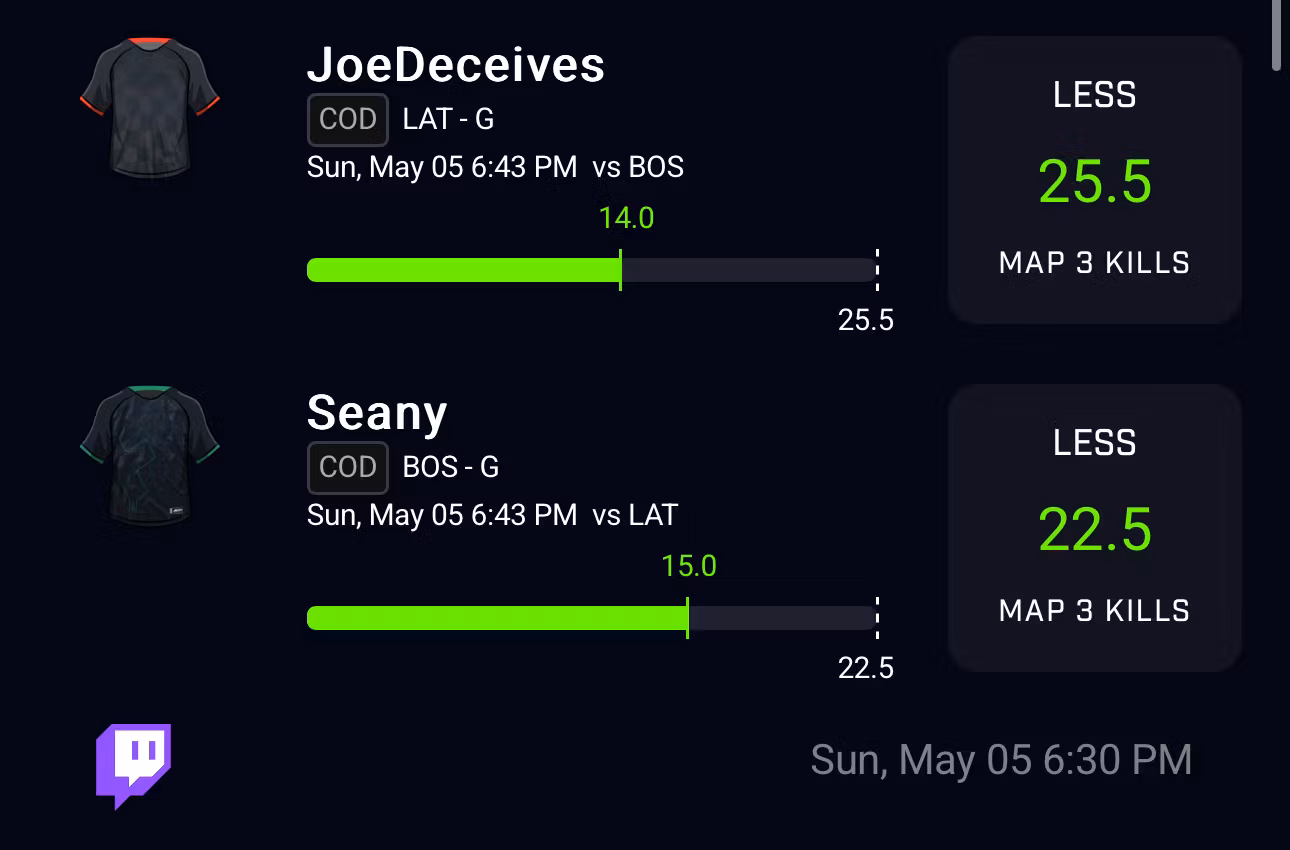Click the COD badge beside BOS - G
The height and width of the screenshot is (850, 1290).
point(347,467)
